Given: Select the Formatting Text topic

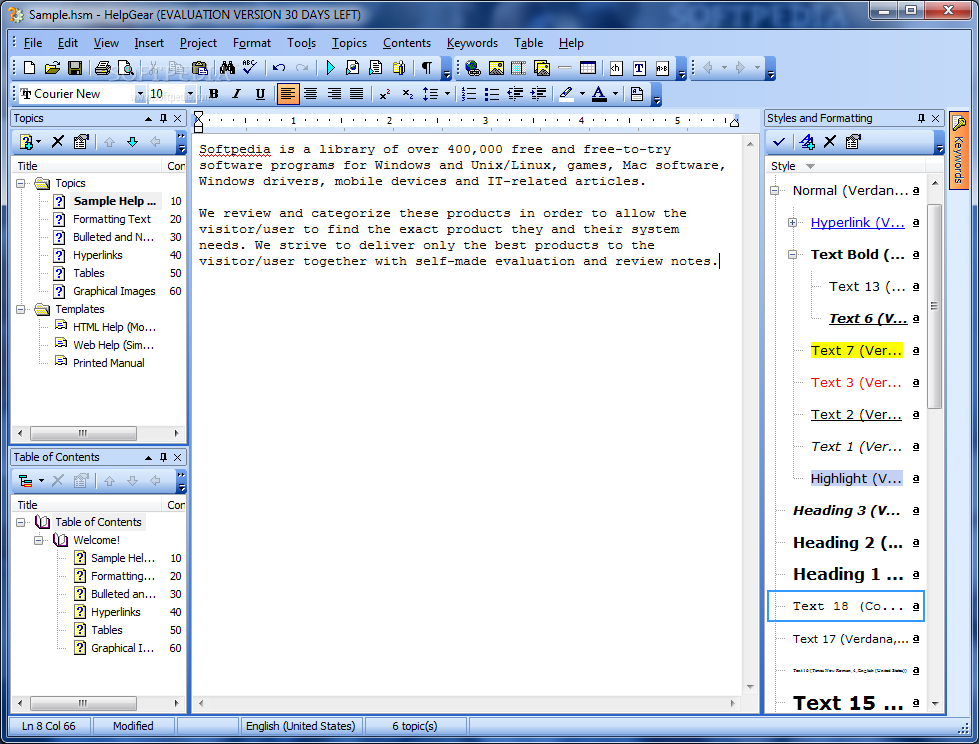Looking at the screenshot, I should coord(112,219).
